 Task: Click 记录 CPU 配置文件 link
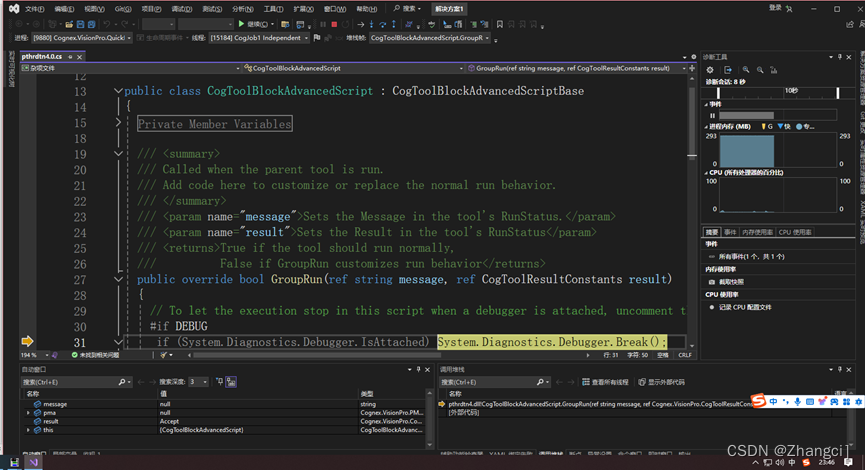tap(745, 307)
